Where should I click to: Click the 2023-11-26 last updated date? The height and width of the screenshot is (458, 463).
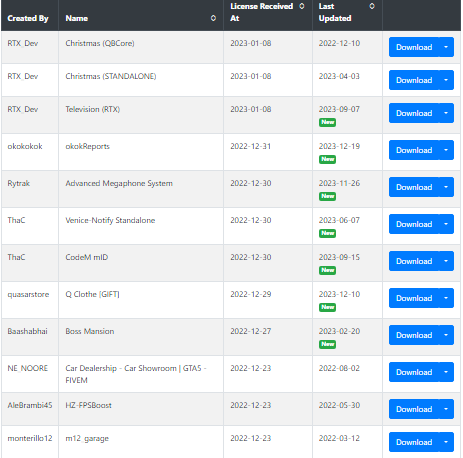pyautogui.click(x=339, y=183)
